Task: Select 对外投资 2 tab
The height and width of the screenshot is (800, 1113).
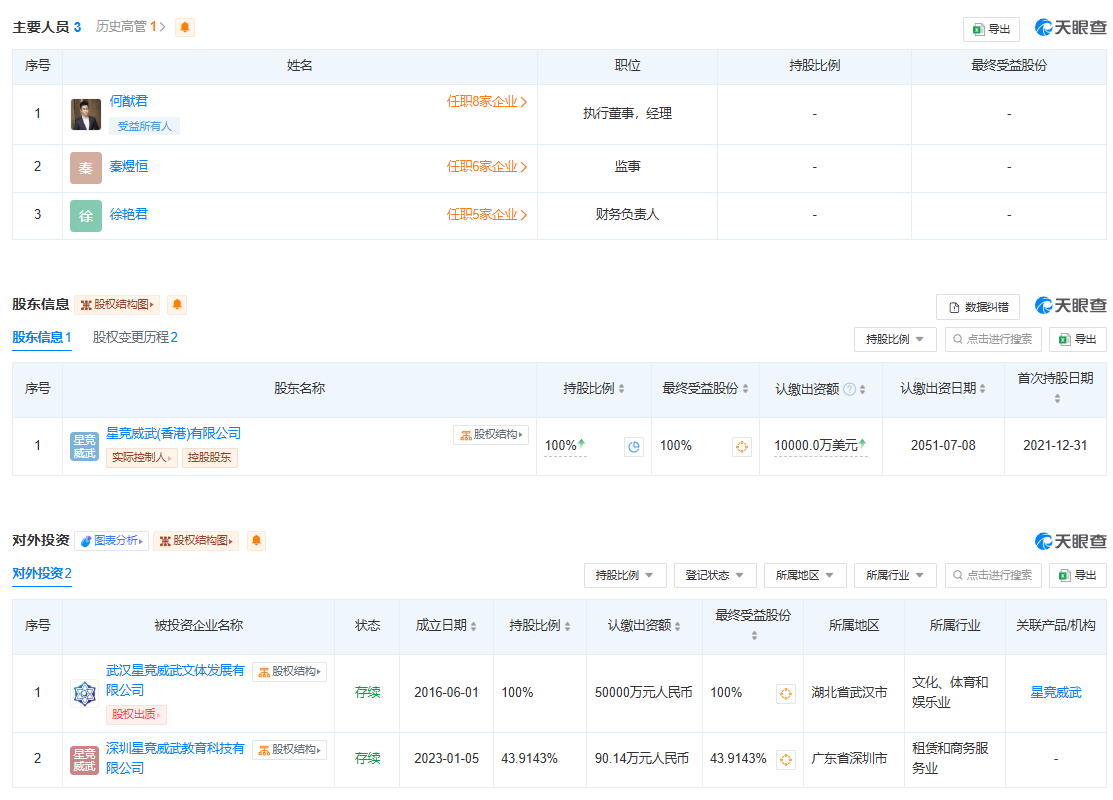Action: (x=41, y=573)
